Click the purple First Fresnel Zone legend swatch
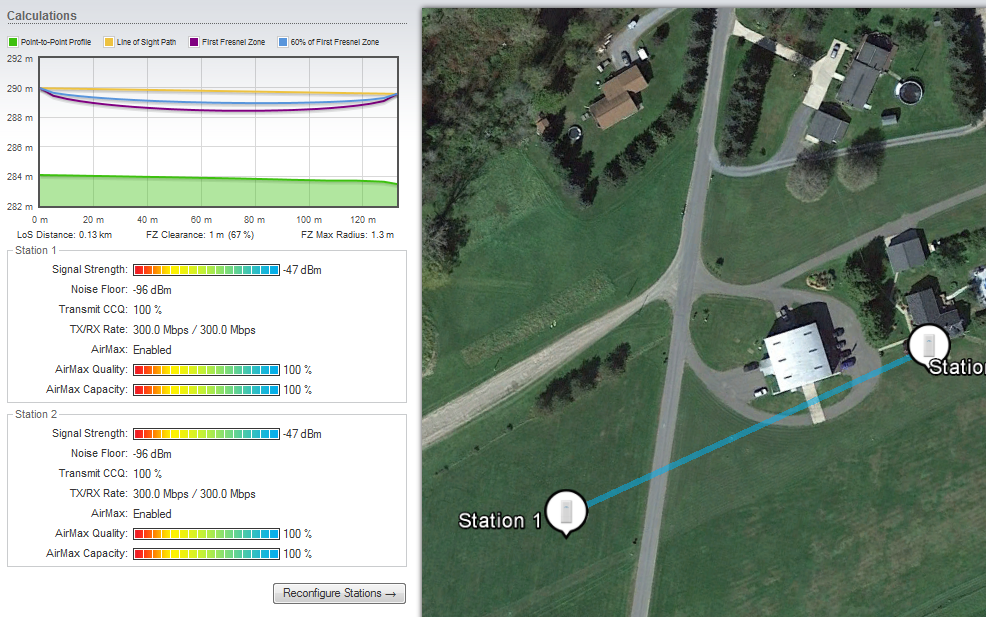This screenshot has height=617, width=986. 194,43
